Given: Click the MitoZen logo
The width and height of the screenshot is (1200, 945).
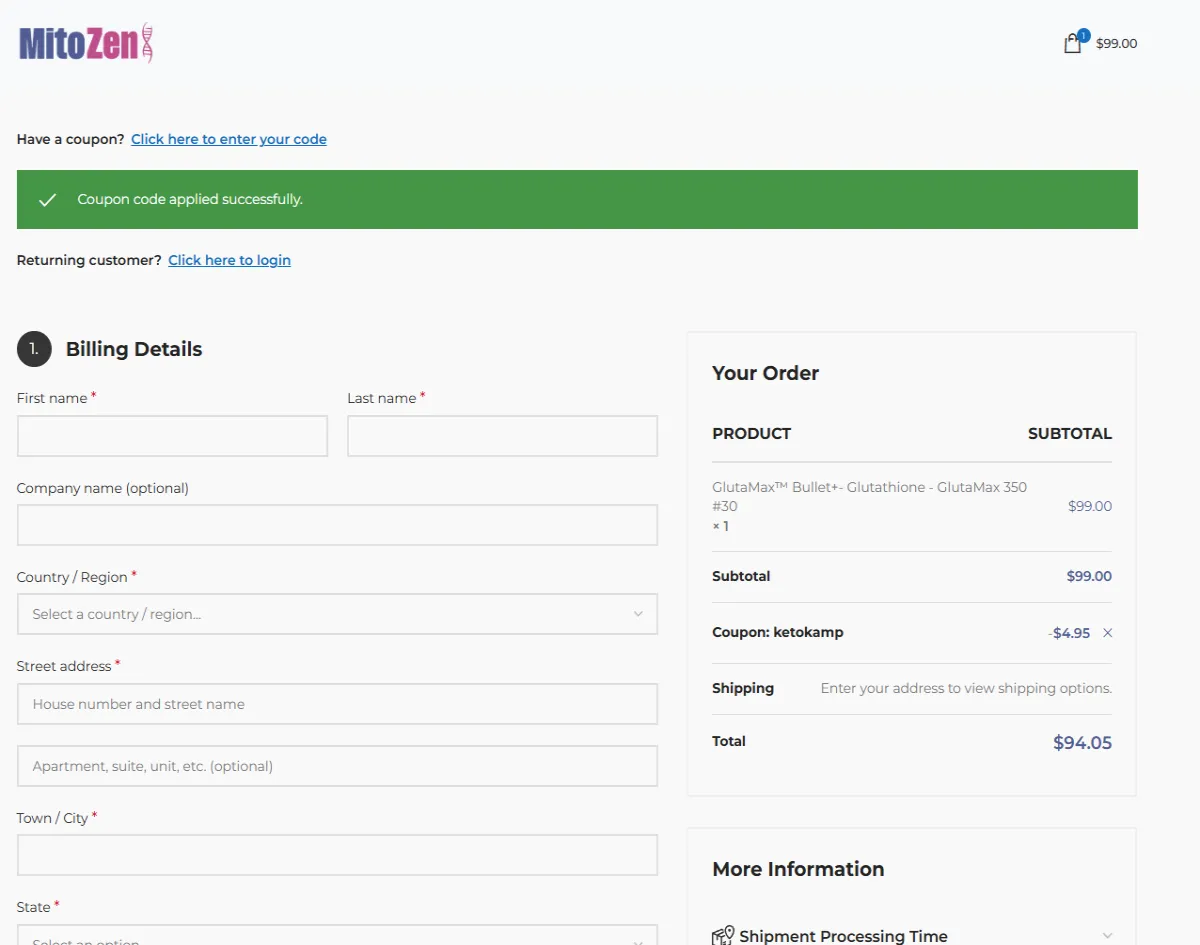Looking at the screenshot, I should pos(84,43).
